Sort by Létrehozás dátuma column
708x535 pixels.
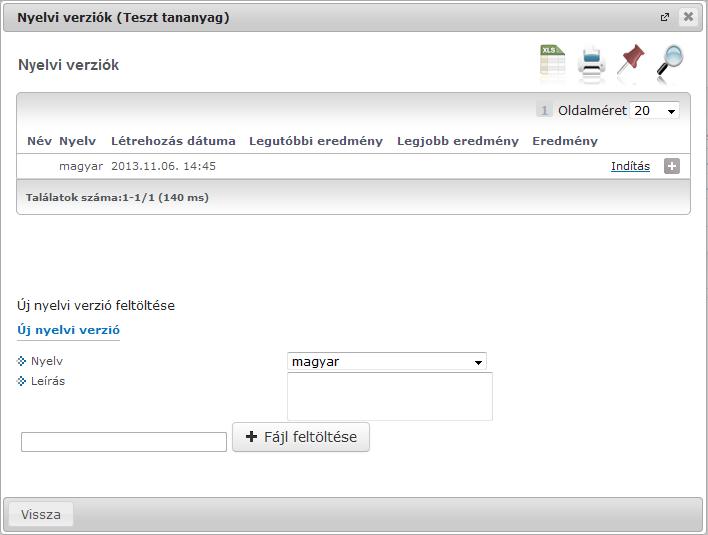[173, 141]
